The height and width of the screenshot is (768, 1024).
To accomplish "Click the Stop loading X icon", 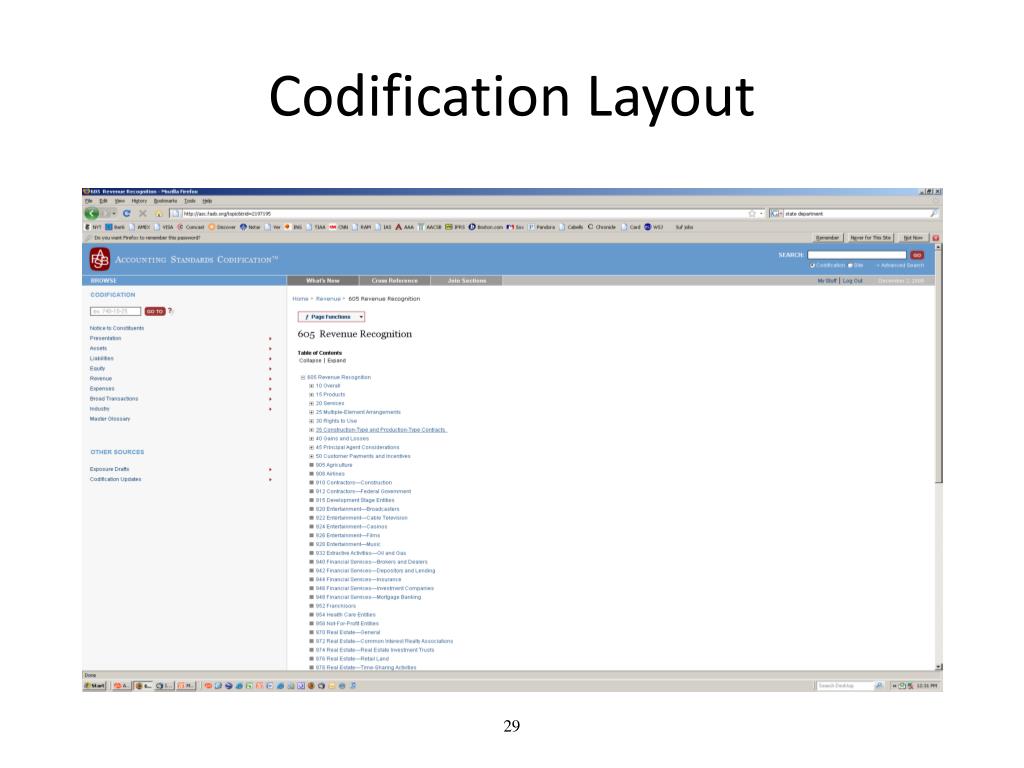I will 142,214.
